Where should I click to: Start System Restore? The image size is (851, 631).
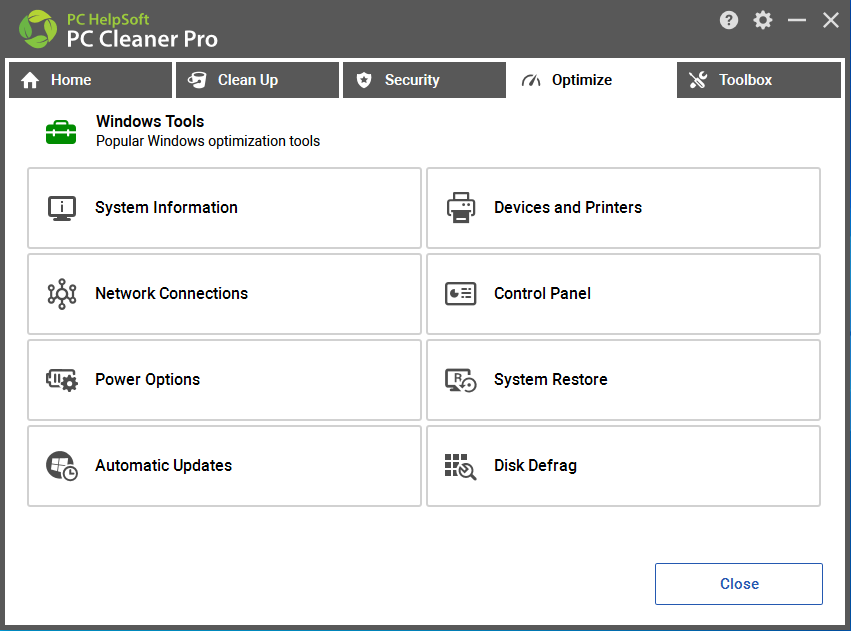624,380
